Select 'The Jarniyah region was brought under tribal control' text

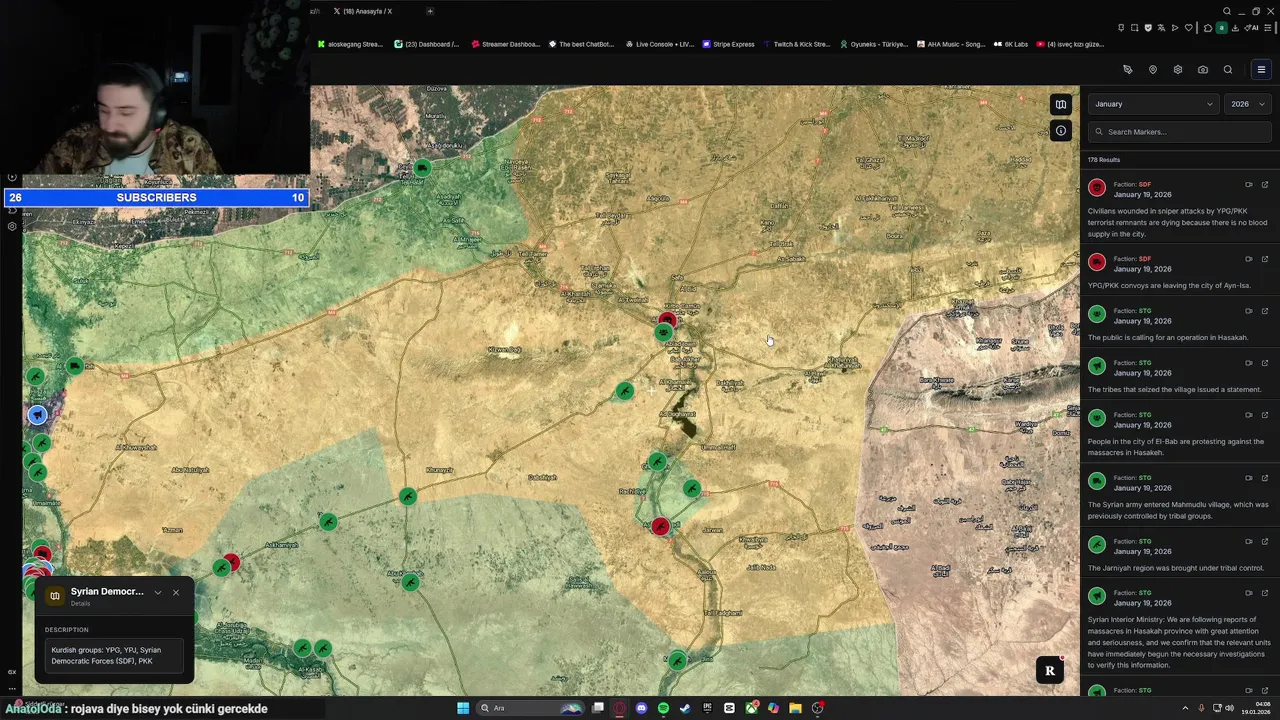coord(1176,568)
